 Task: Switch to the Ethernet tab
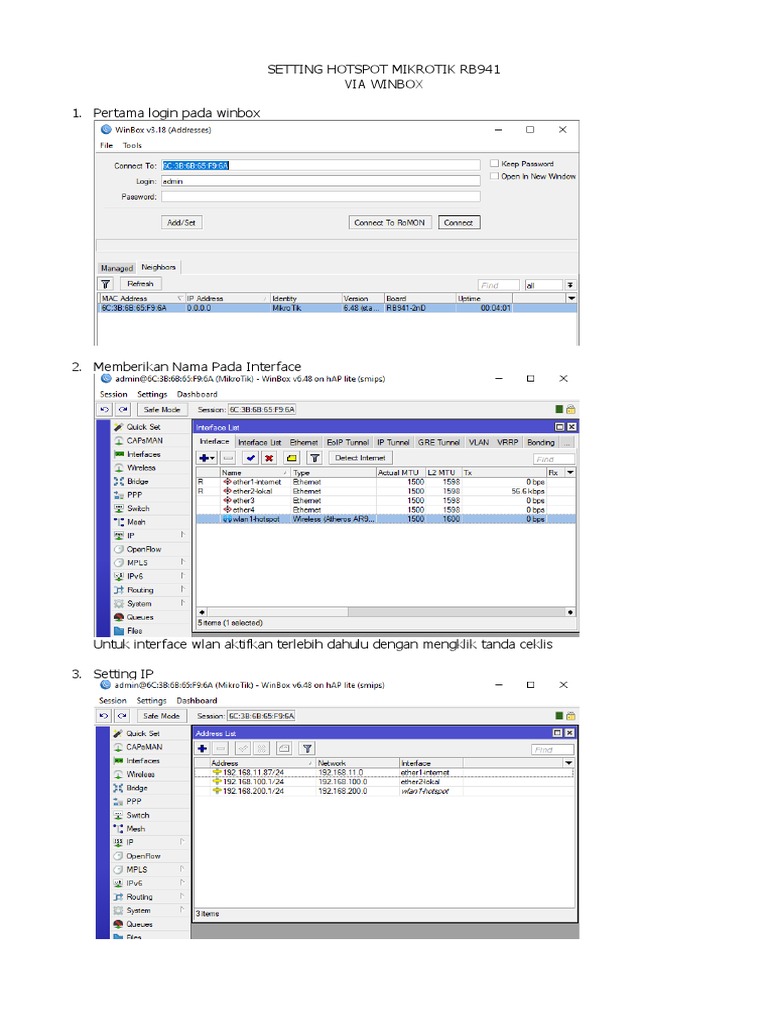coord(304,442)
